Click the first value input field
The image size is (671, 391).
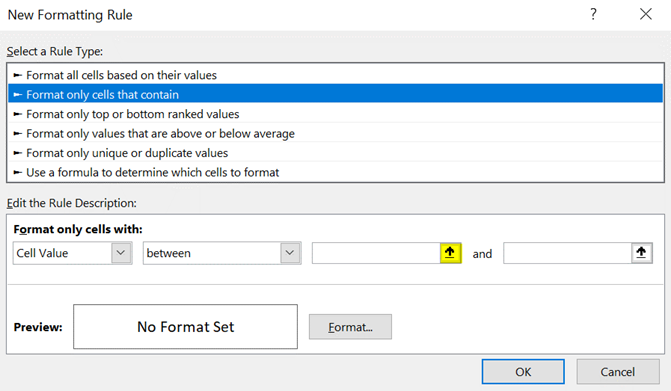coord(376,253)
